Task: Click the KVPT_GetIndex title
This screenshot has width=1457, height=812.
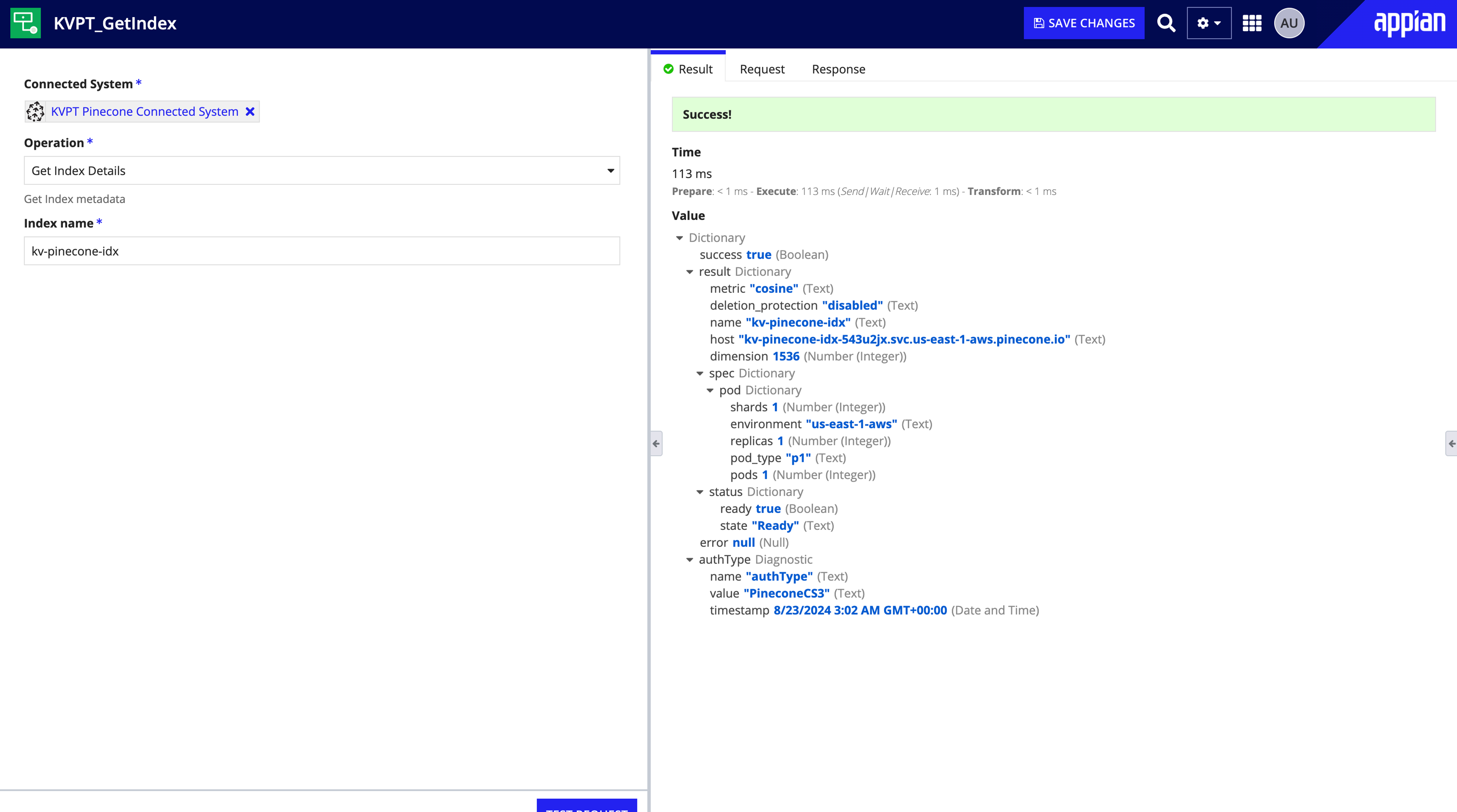Action: [x=115, y=23]
